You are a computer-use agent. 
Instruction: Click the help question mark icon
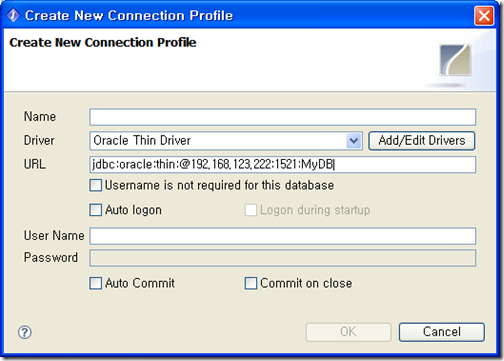pos(25,332)
